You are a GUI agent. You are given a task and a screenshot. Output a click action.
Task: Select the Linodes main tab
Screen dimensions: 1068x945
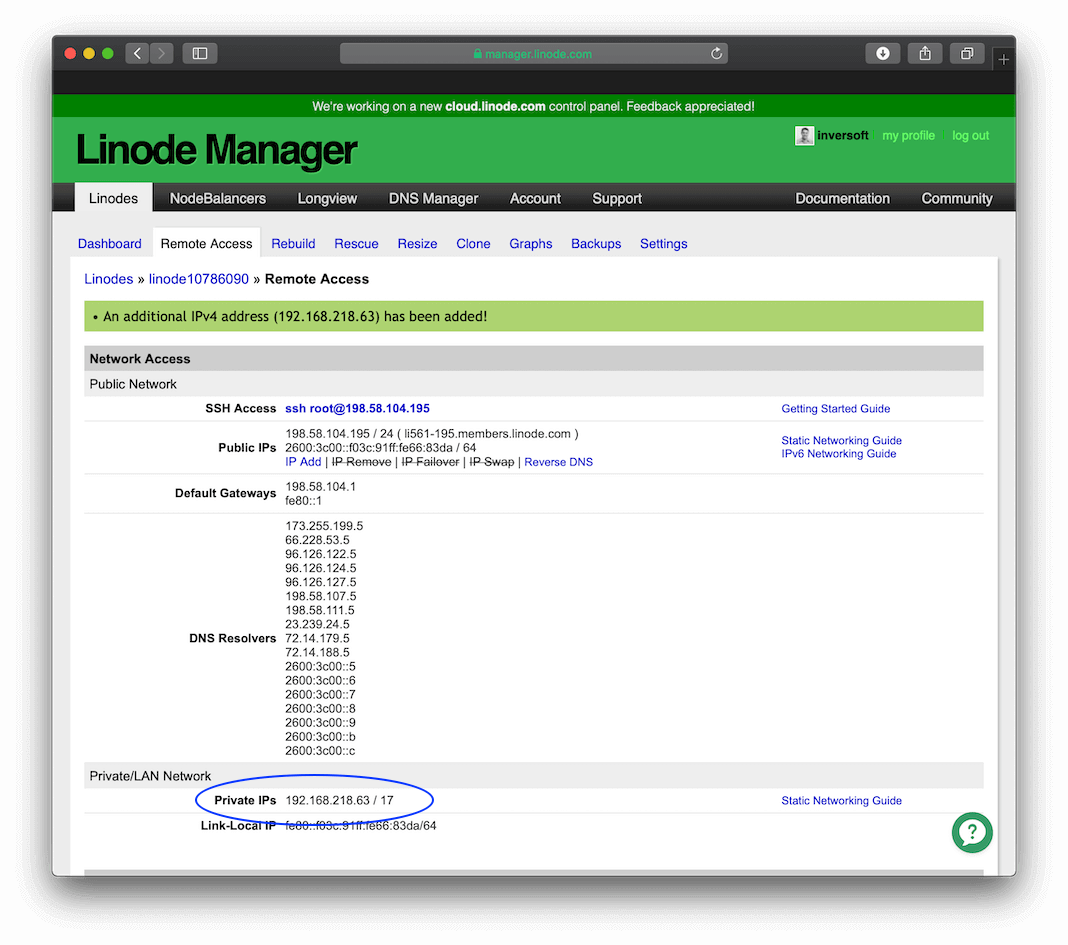[x=113, y=198]
